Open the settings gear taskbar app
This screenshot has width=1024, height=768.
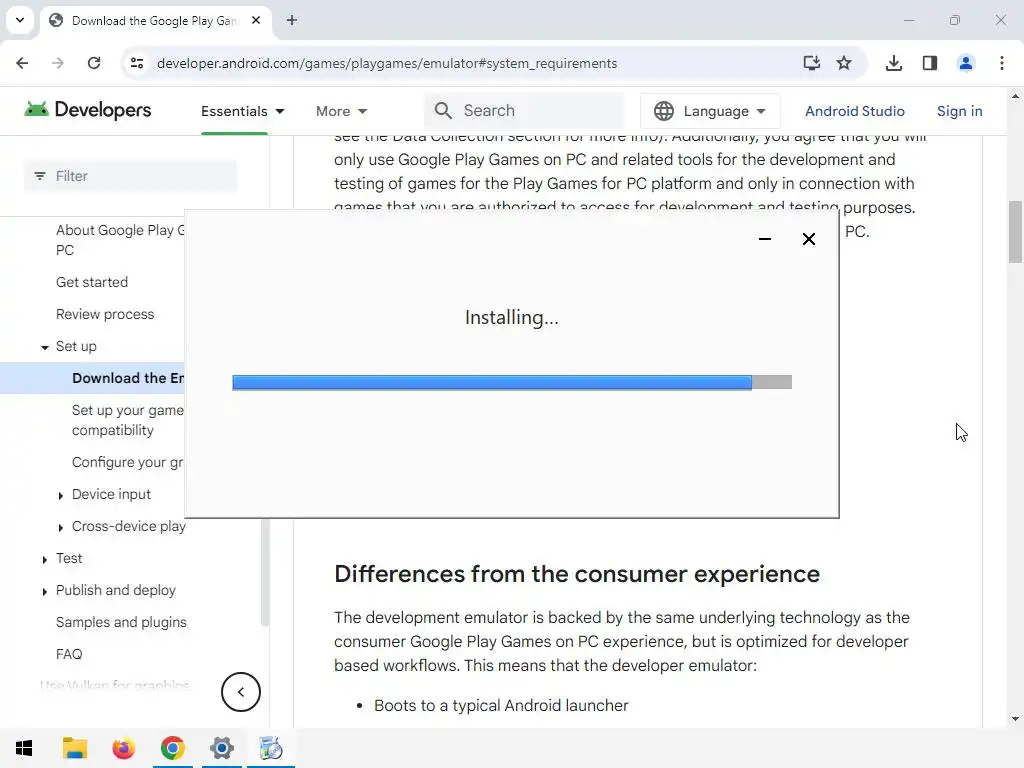[x=221, y=748]
